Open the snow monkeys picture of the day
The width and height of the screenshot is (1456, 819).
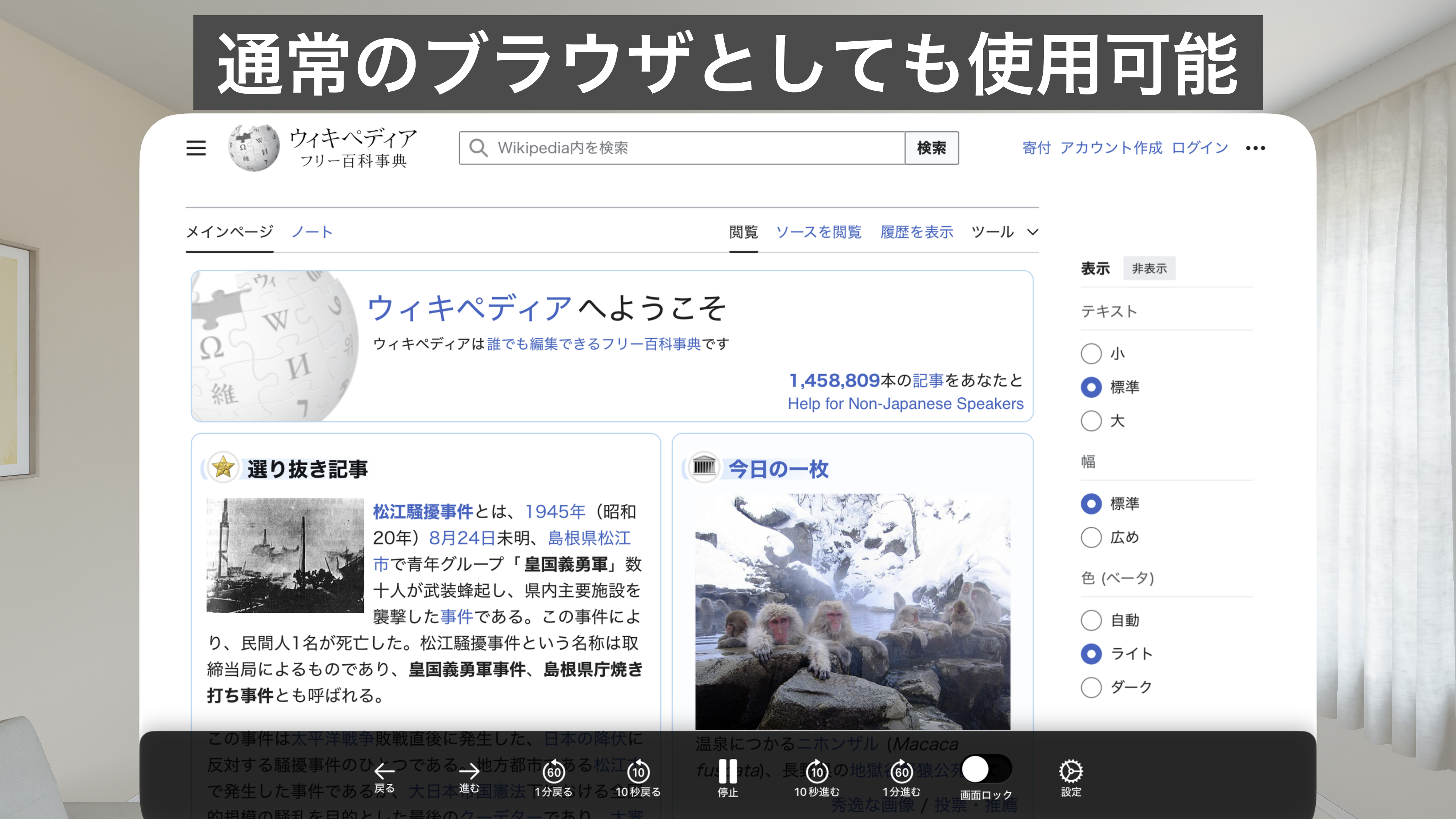(x=852, y=612)
